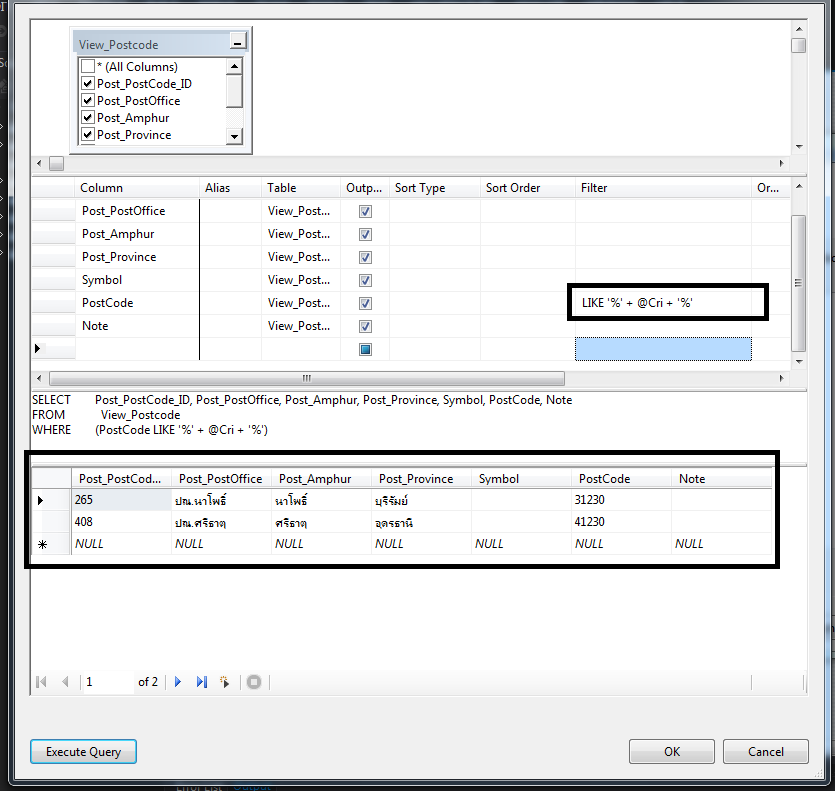Toggle output checkbox in empty row

365,349
